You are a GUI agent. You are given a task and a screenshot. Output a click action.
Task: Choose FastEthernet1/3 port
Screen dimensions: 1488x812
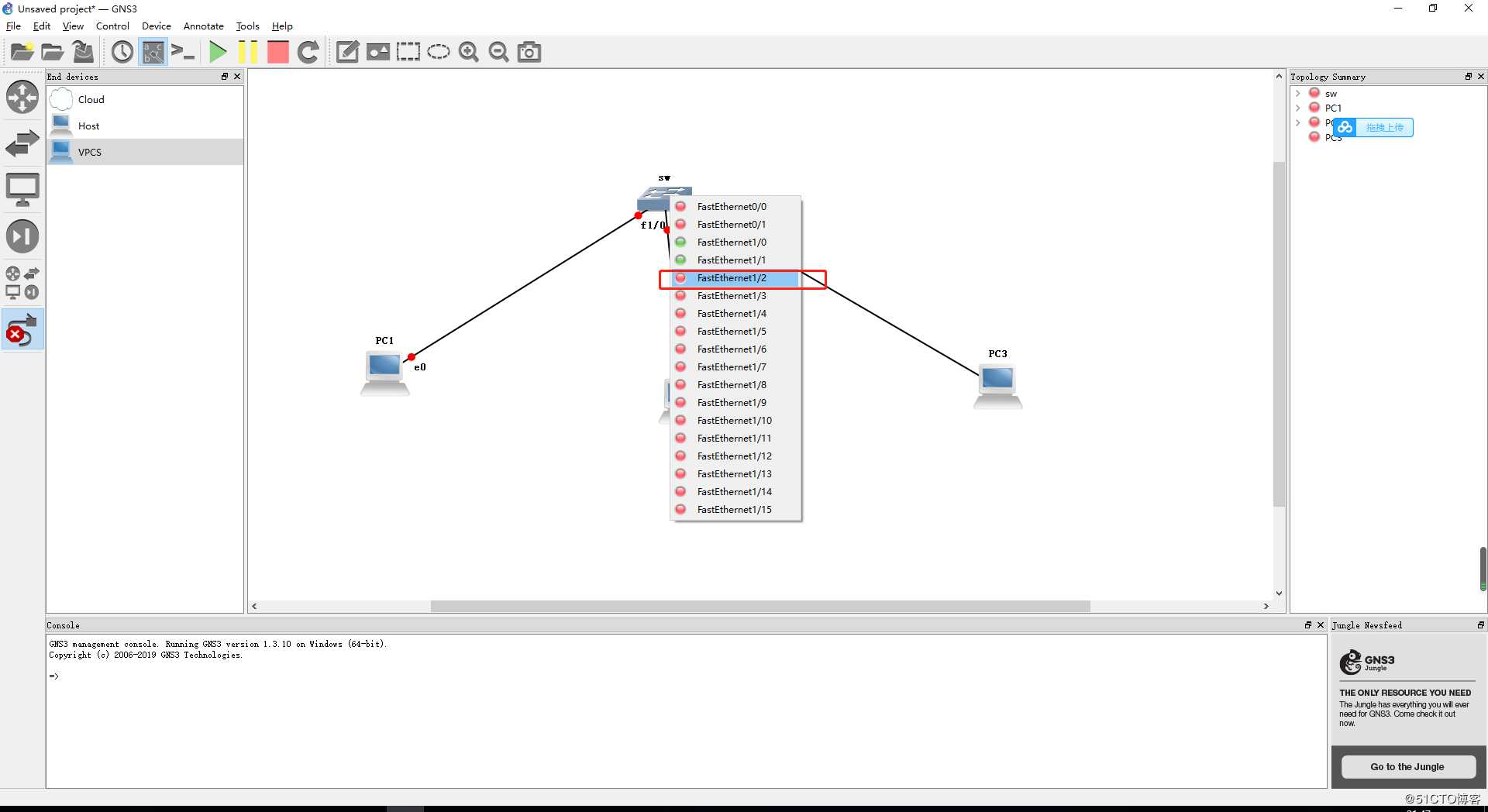pos(735,295)
